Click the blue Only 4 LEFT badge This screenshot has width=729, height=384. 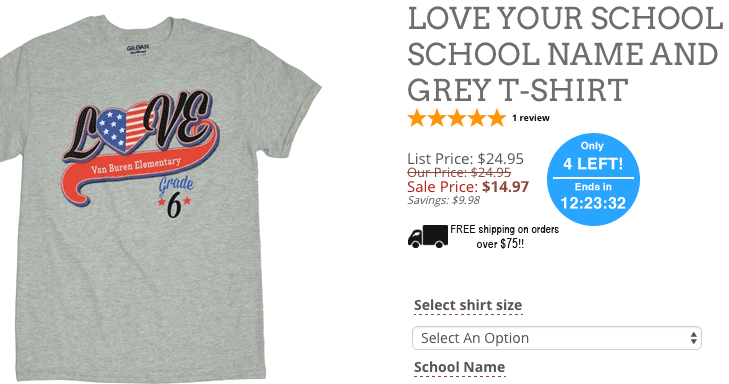pos(593,179)
